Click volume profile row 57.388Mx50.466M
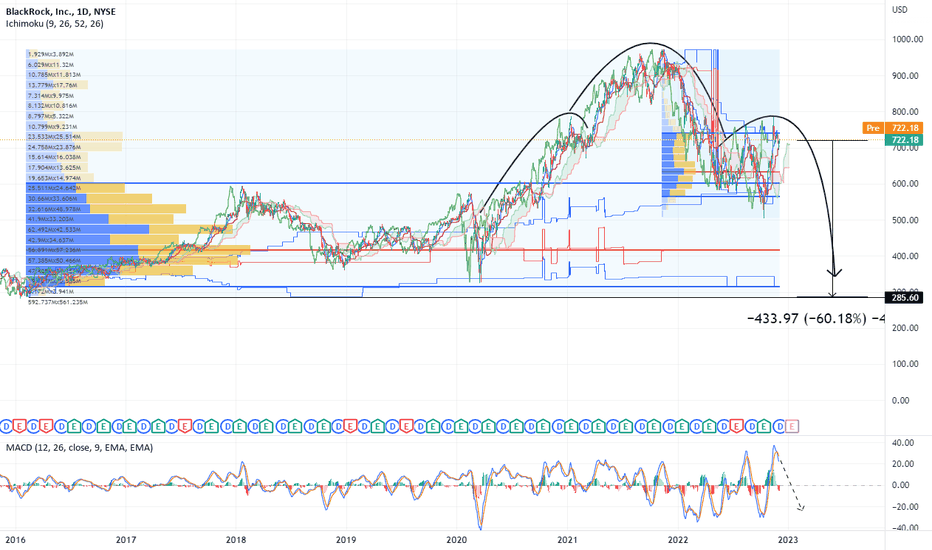 point(54,260)
